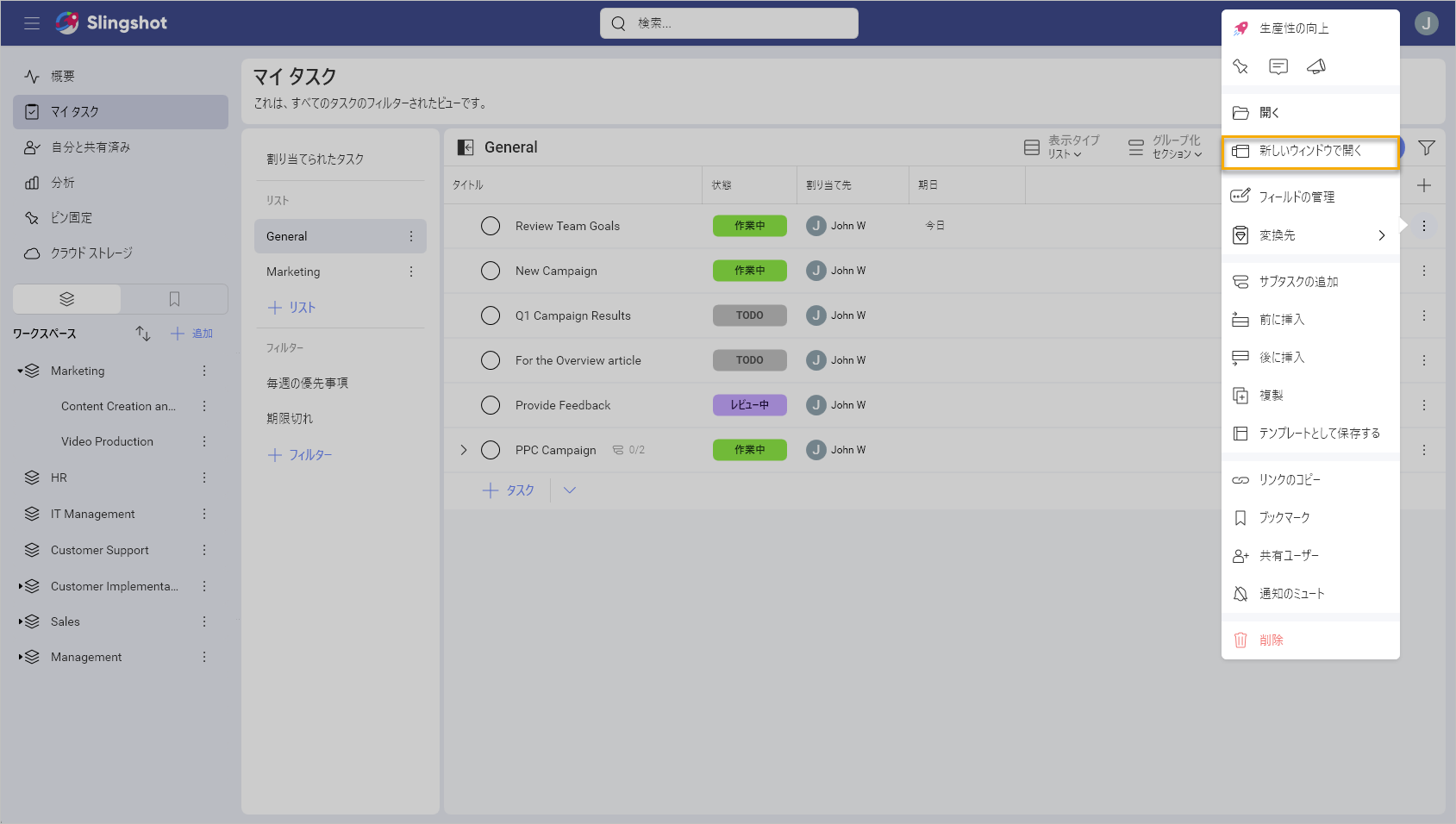The height and width of the screenshot is (824, 1456).
Task: Add a new task with + タスク
Action: coord(508,490)
